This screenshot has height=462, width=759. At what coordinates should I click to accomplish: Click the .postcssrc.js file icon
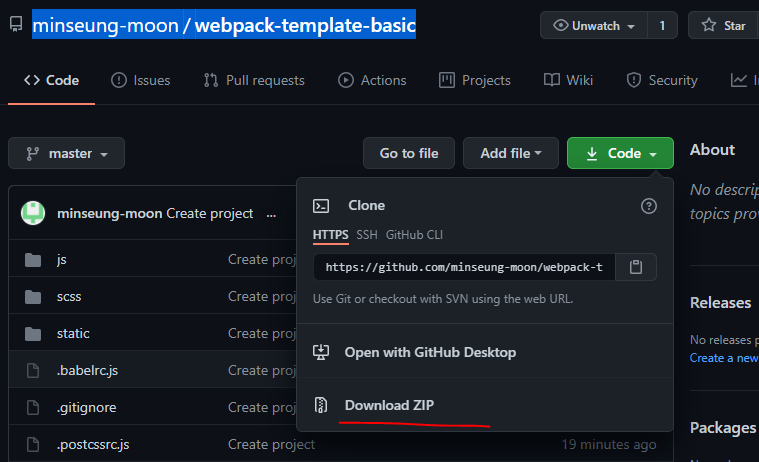[x=33, y=444]
